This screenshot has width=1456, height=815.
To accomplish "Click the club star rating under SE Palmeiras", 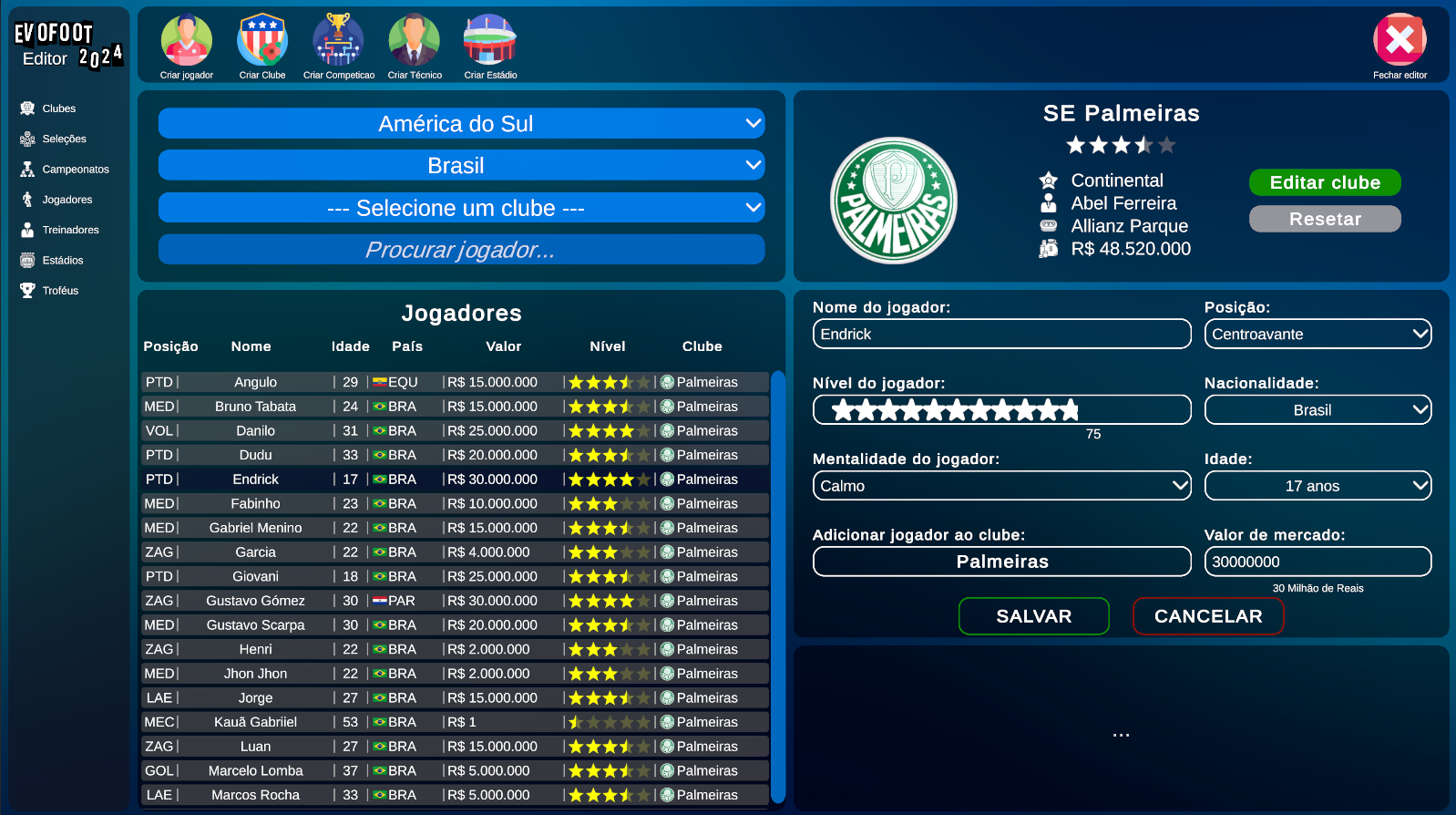I will click(1121, 145).
